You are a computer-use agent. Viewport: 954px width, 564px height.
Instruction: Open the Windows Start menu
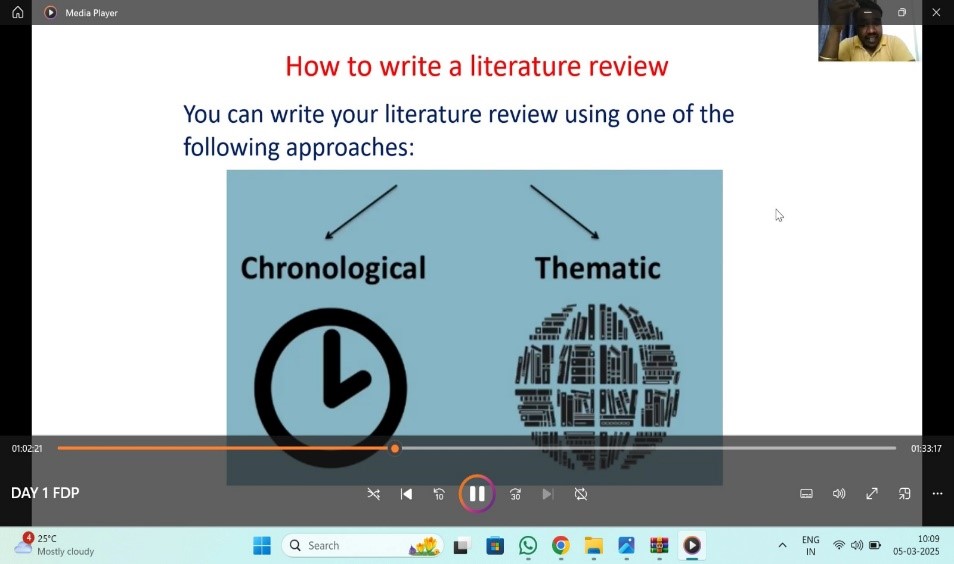(262, 546)
